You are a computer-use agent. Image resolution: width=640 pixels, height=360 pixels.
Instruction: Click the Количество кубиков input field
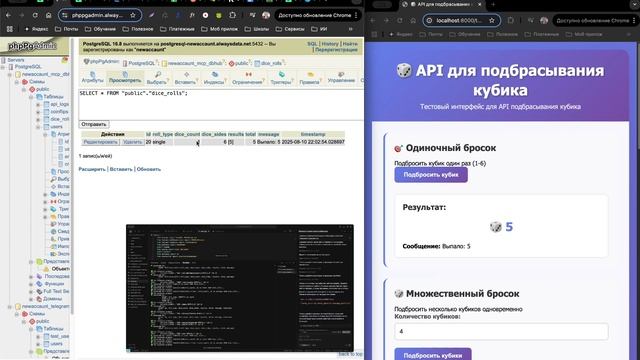tap(501, 331)
